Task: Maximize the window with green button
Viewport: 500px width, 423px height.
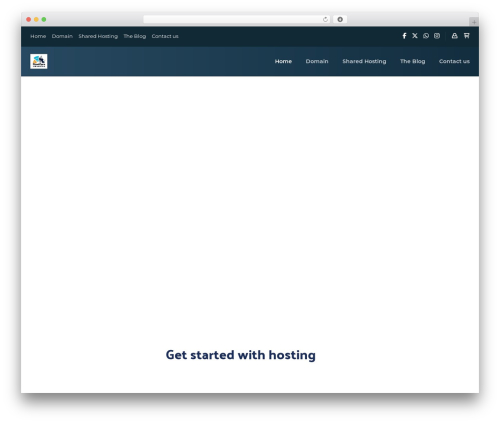Action: 44,19
